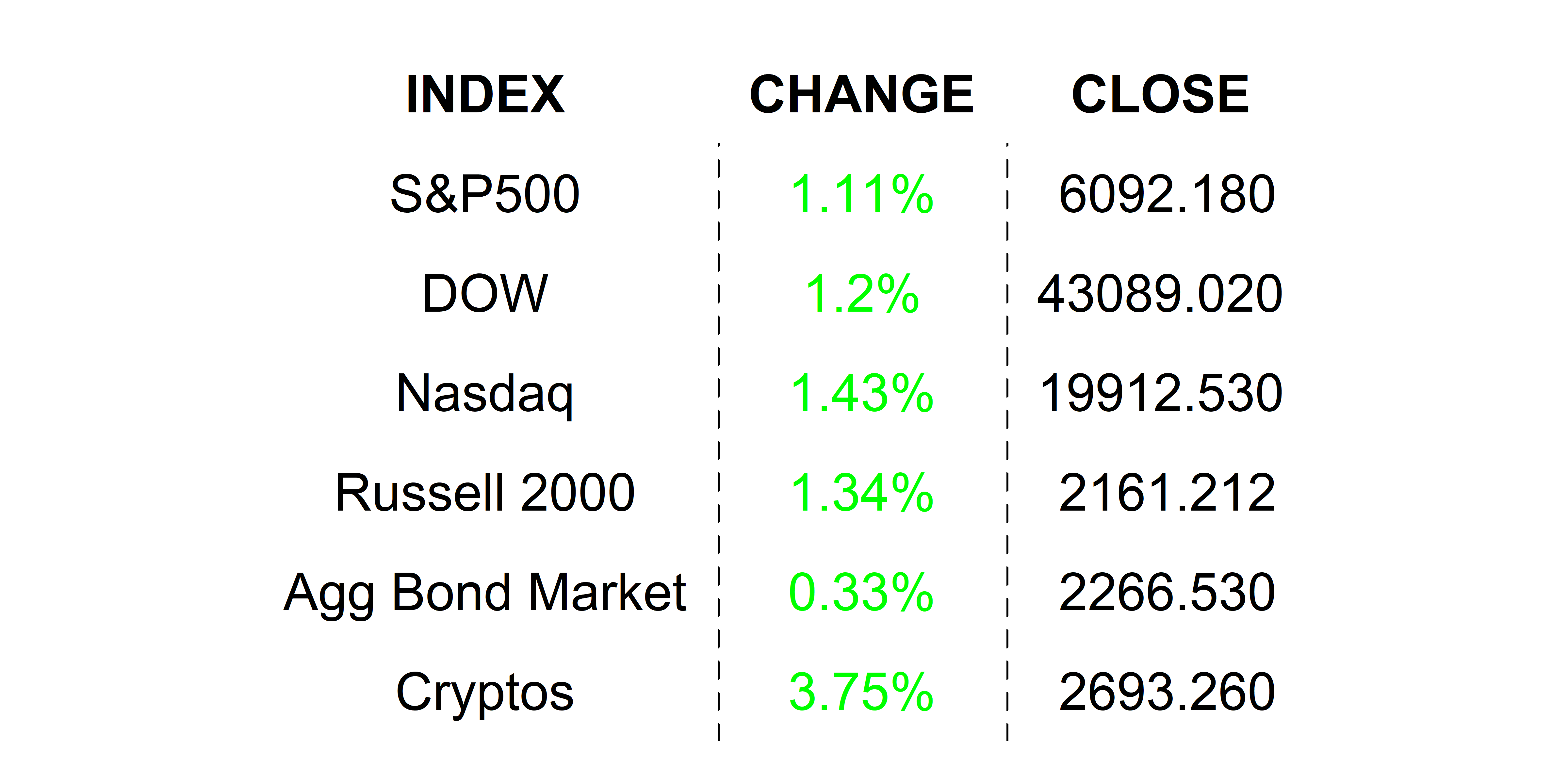The height and width of the screenshot is (784, 1568).
Task: Click the CHANGE column header
Action: point(861,94)
